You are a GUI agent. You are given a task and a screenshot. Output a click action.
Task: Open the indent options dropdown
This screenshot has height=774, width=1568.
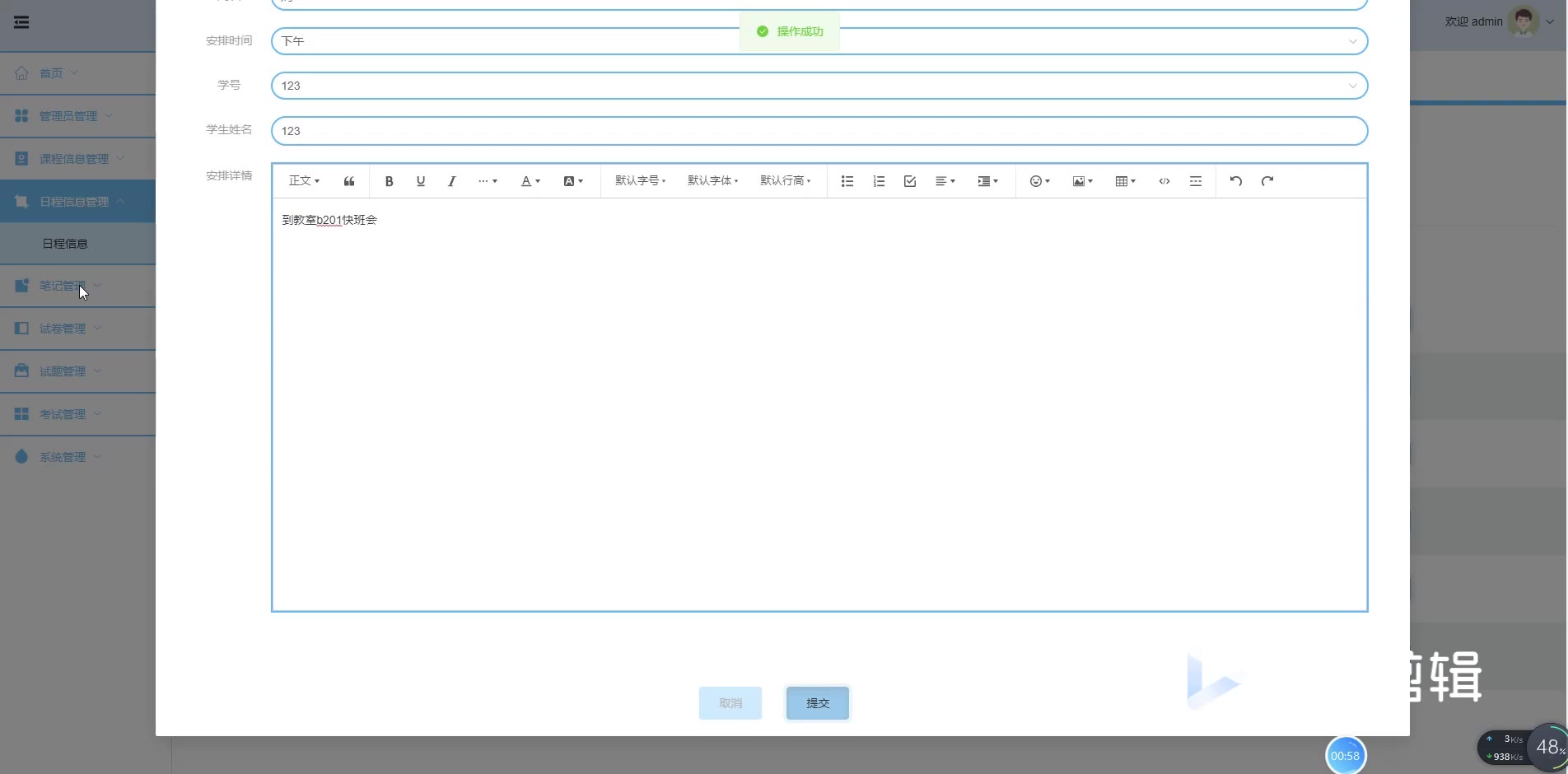pos(987,181)
